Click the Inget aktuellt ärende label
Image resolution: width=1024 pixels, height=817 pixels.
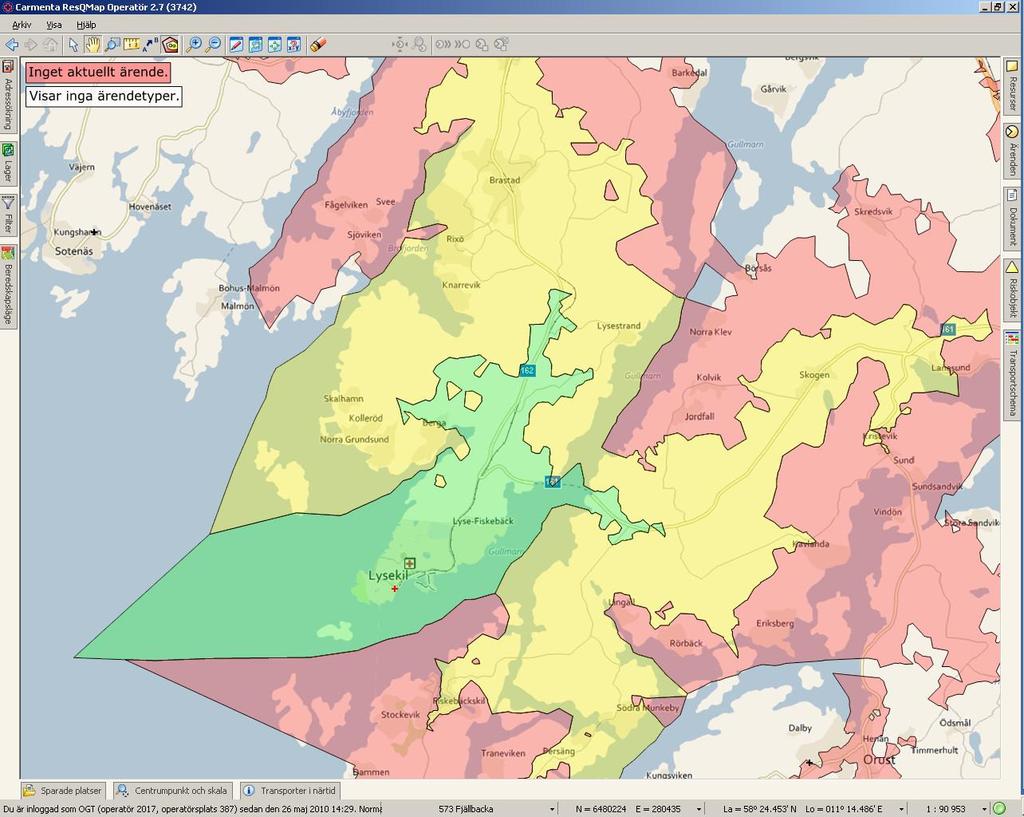[98, 72]
